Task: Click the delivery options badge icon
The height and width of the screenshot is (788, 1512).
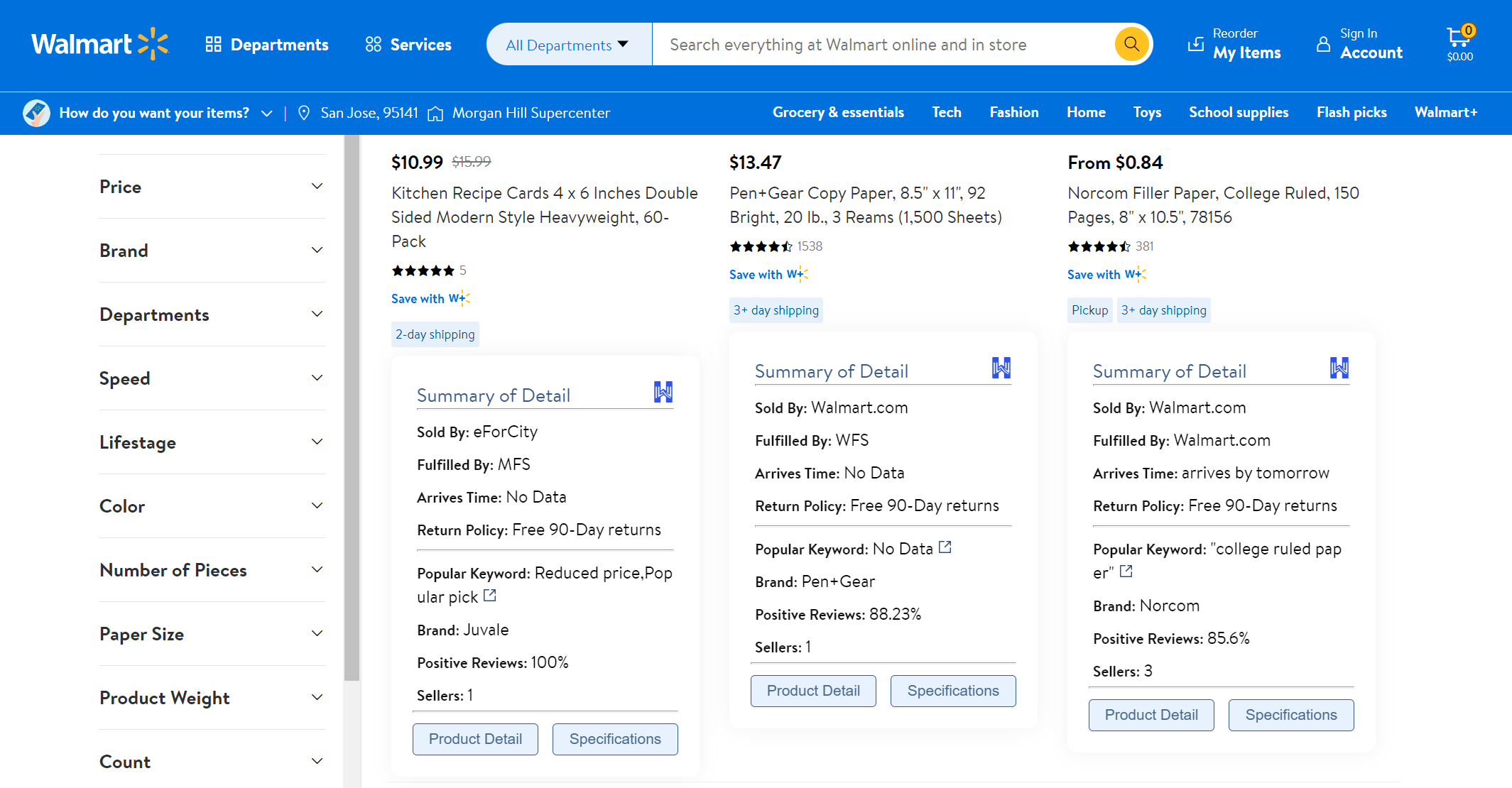Action: [36, 113]
